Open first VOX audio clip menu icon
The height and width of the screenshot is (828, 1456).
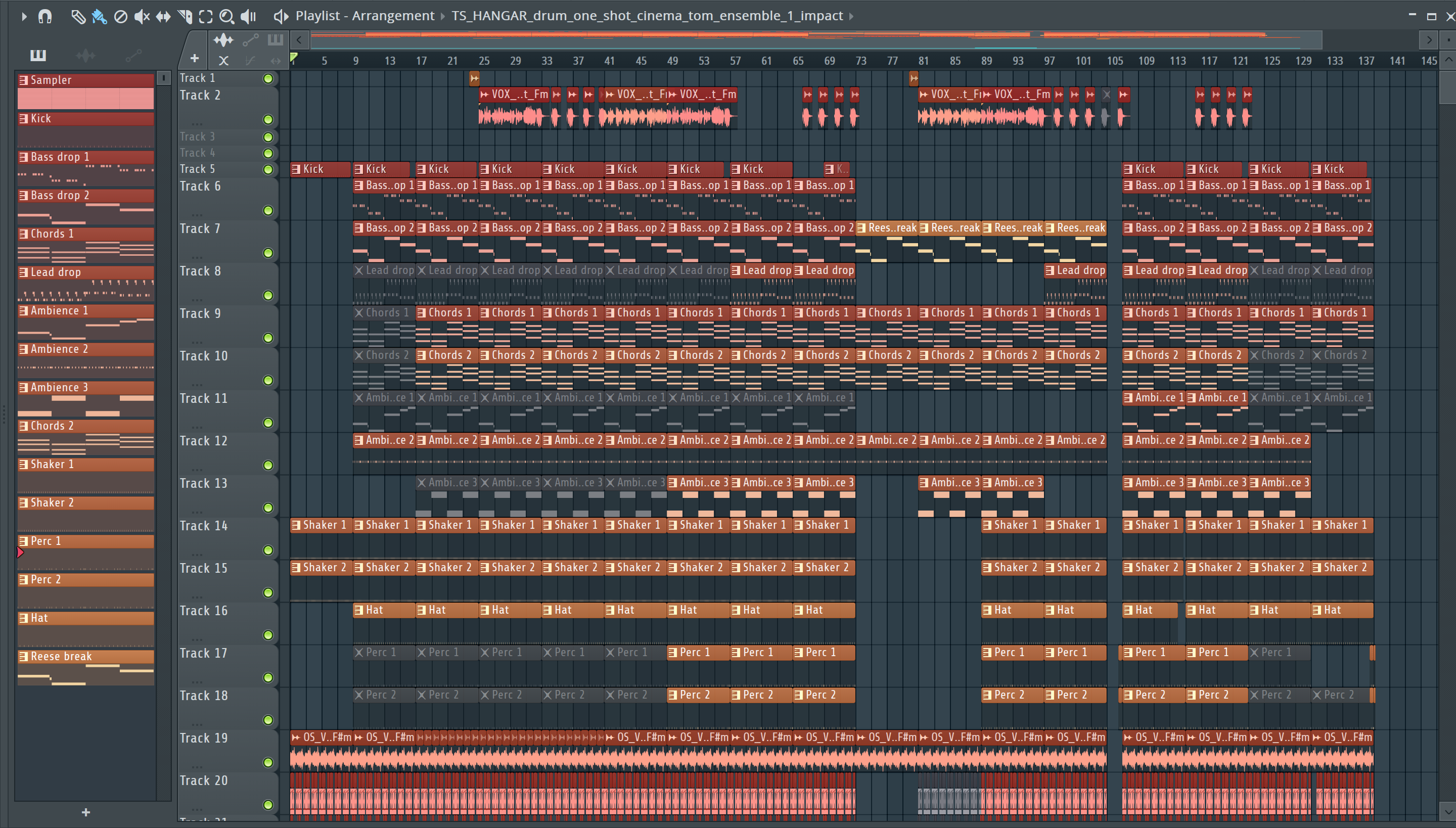[x=484, y=95]
